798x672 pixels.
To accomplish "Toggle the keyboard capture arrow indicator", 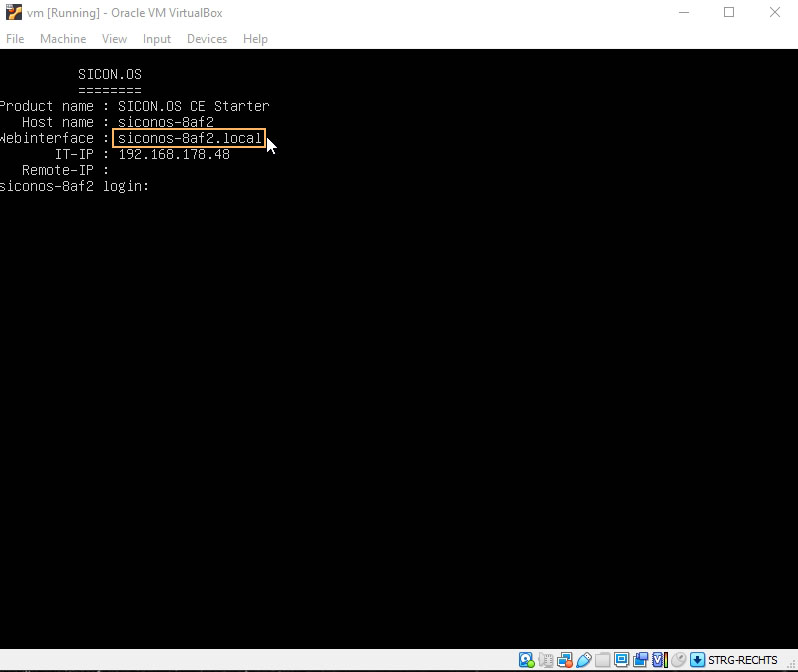I will coord(697,660).
